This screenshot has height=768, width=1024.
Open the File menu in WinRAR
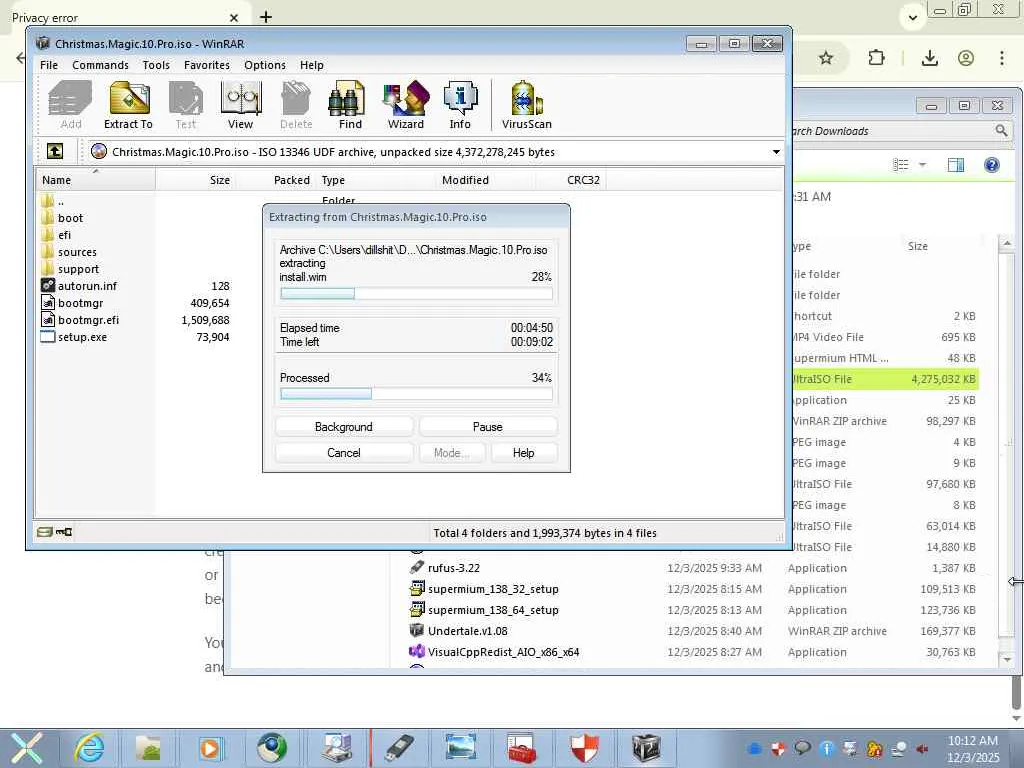[49, 65]
